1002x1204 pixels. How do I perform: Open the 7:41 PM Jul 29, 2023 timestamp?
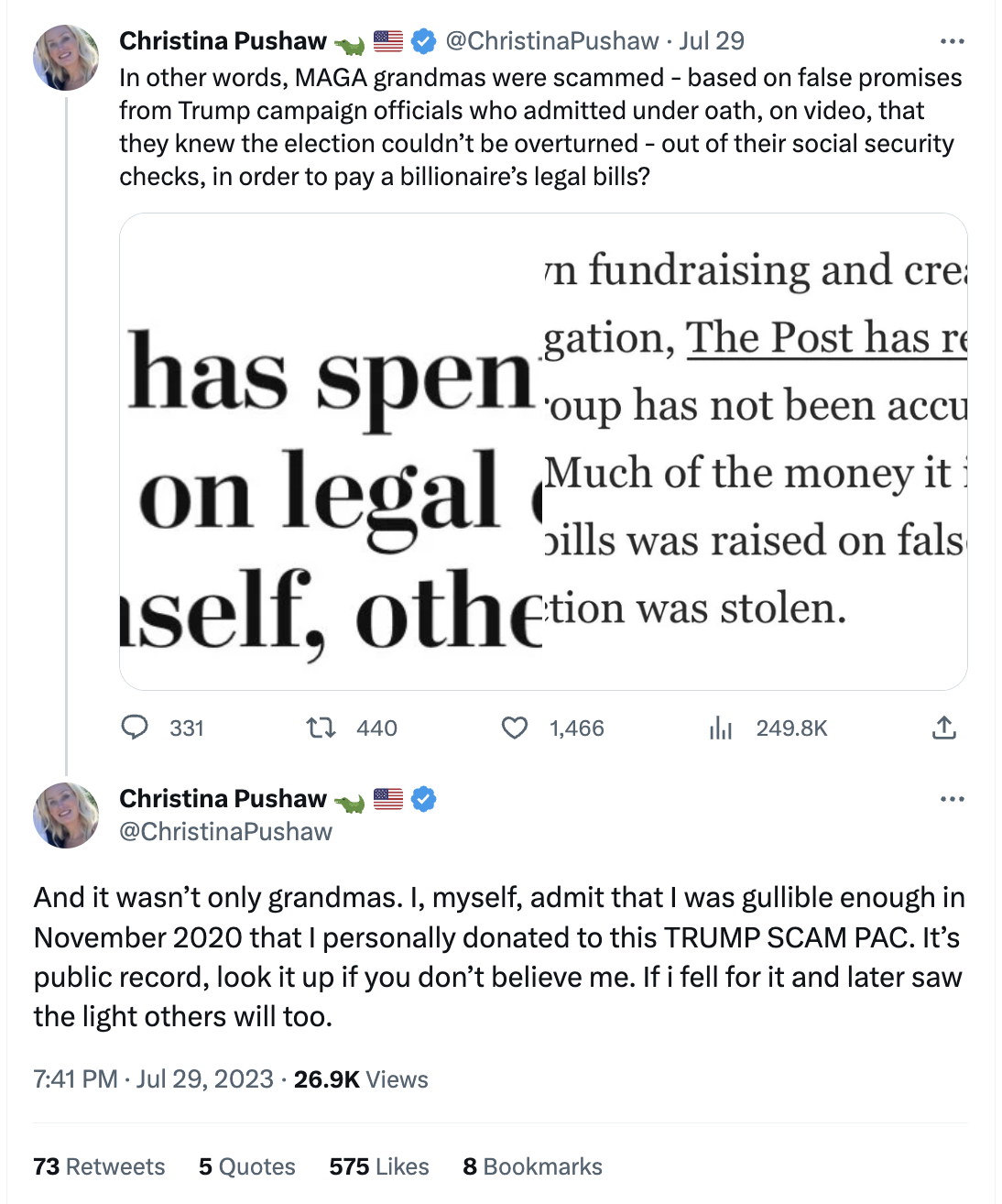pos(154,1078)
